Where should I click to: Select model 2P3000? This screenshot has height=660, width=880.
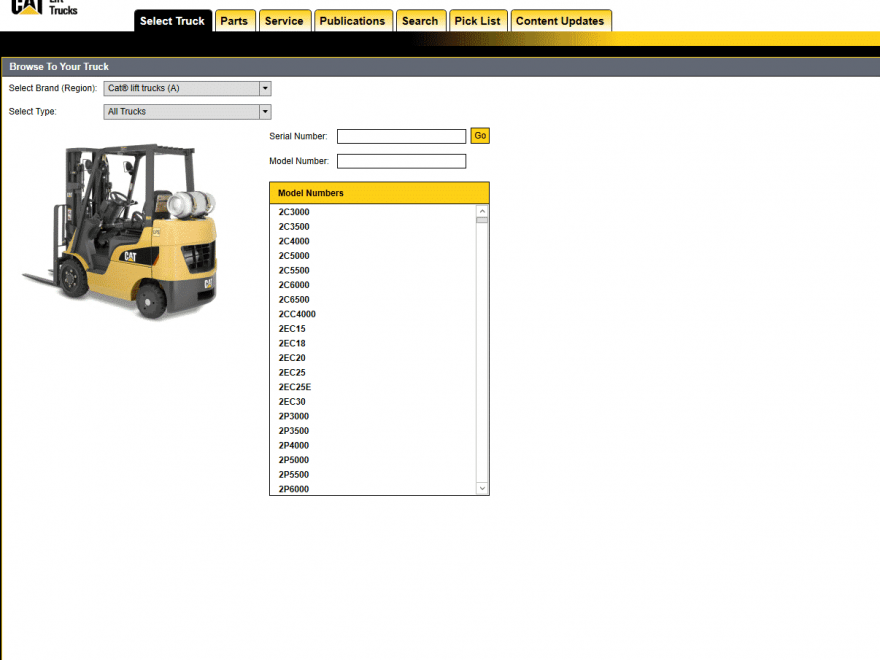point(294,416)
